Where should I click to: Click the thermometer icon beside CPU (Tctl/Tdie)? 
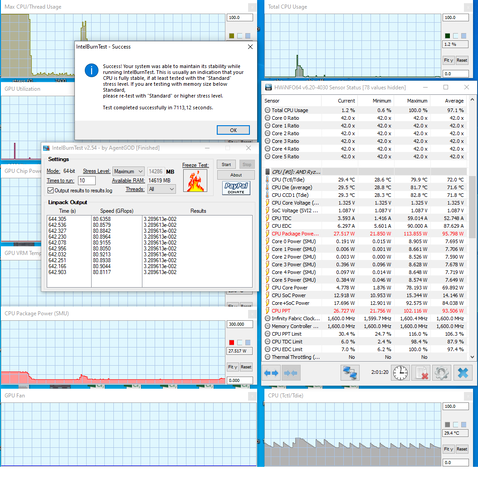coord(267,180)
